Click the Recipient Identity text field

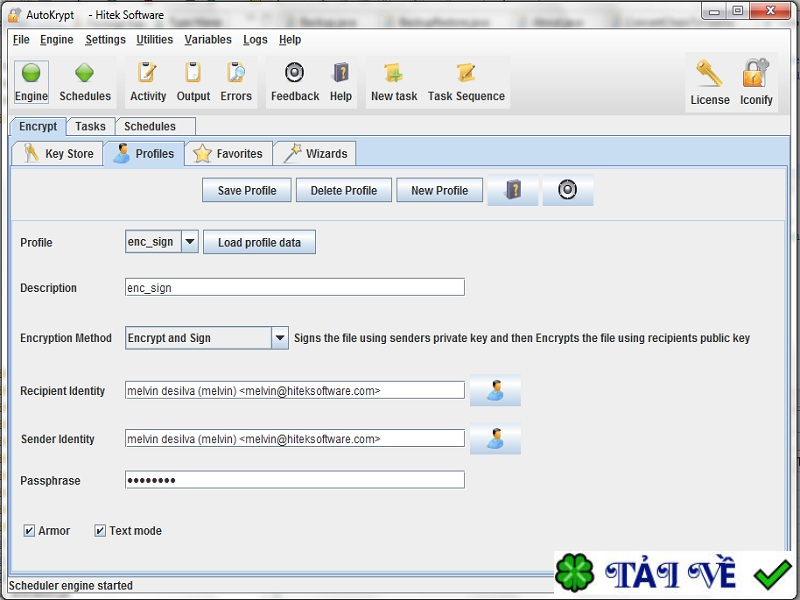pos(295,390)
